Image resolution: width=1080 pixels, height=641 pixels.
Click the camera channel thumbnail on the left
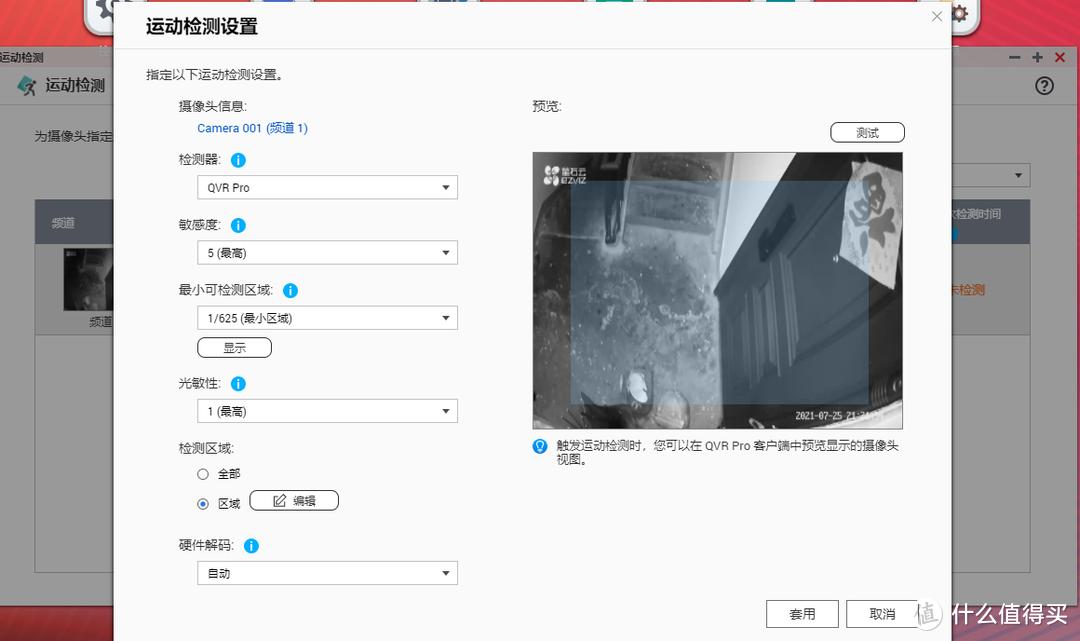pos(88,280)
